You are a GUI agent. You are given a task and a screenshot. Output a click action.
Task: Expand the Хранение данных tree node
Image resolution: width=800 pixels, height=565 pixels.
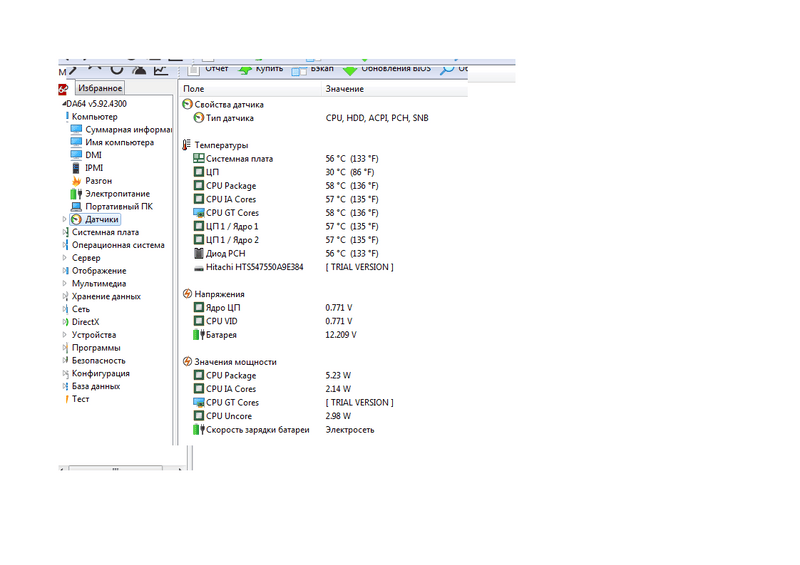(x=65, y=297)
